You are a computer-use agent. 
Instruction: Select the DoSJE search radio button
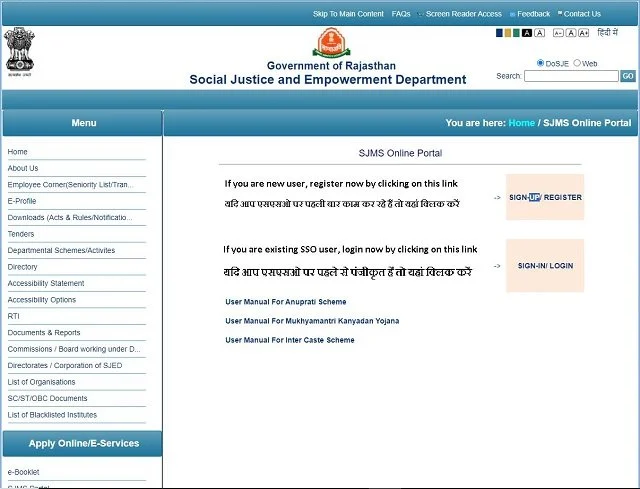540,63
